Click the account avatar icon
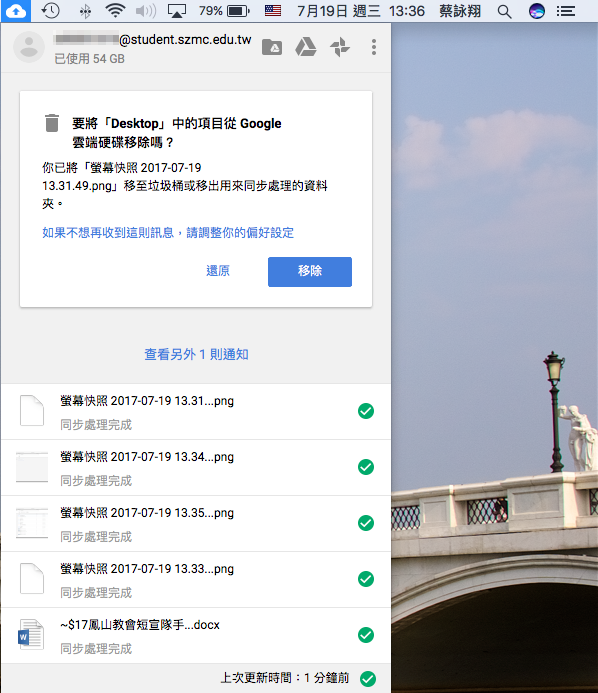The width and height of the screenshot is (598, 693). coord(29,47)
